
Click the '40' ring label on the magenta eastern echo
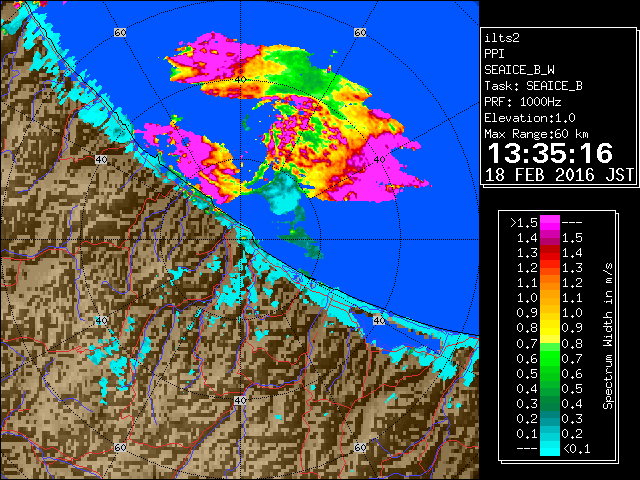point(379,160)
